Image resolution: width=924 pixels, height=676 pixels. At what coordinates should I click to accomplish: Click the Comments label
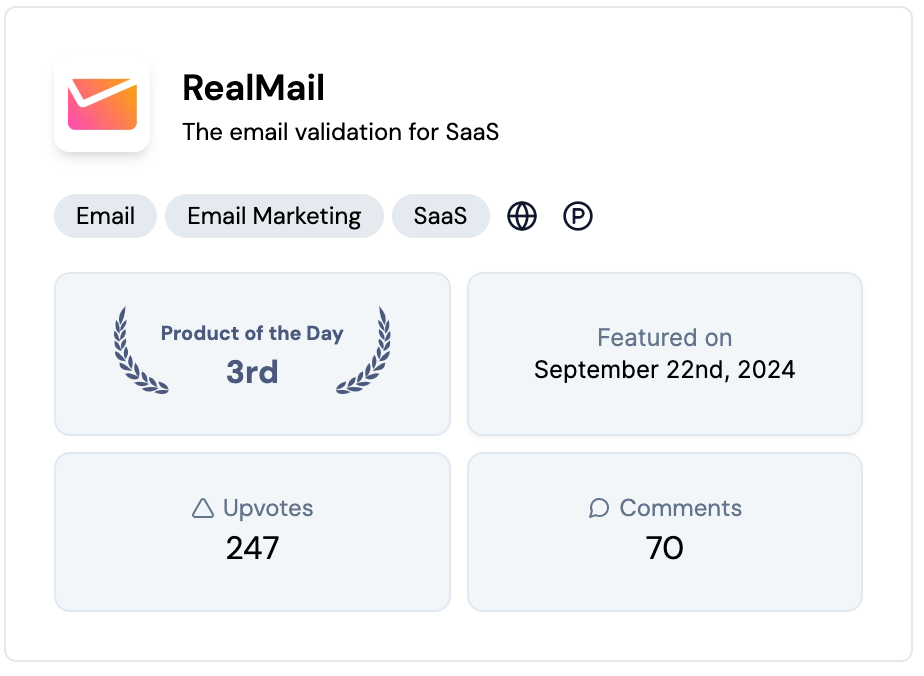coord(680,508)
